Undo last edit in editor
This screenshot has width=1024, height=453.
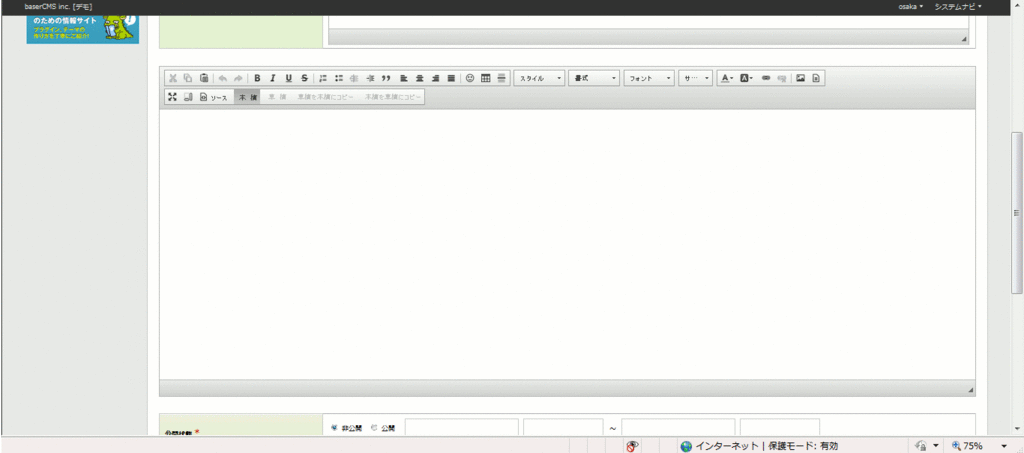pyautogui.click(x=223, y=78)
